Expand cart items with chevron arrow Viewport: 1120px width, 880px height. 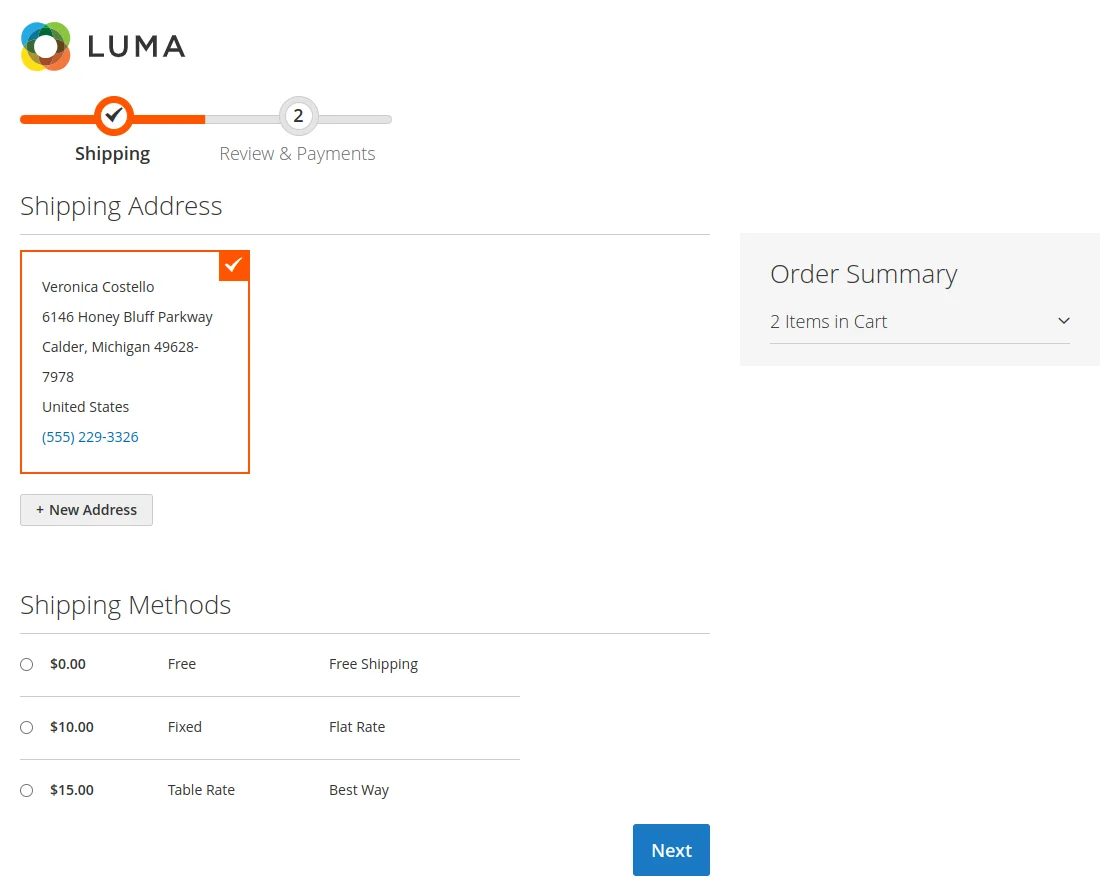tap(1064, 321)
